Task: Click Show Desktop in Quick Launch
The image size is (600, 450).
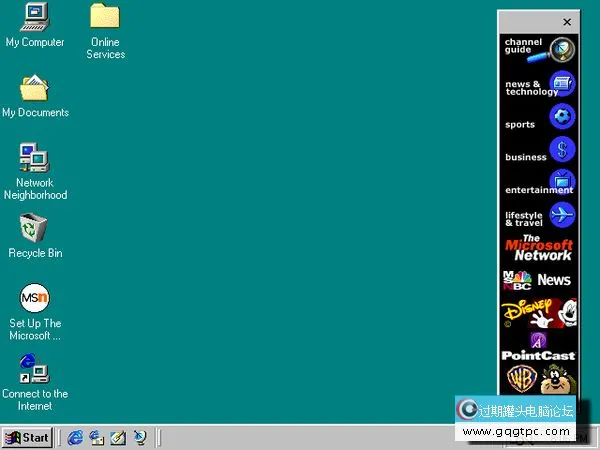Action: pos(118,437)
